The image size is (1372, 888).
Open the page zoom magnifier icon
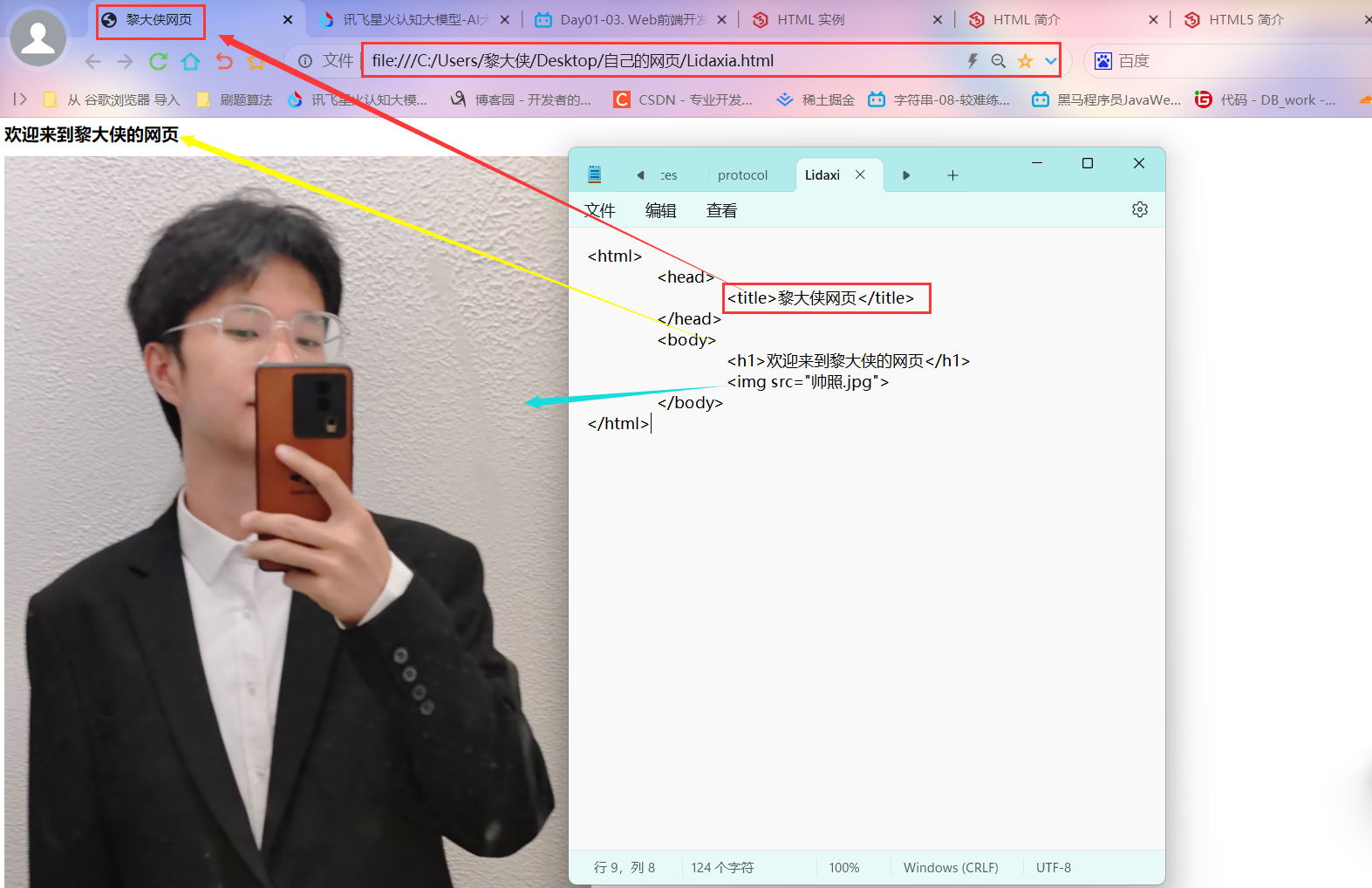[999, 60]
